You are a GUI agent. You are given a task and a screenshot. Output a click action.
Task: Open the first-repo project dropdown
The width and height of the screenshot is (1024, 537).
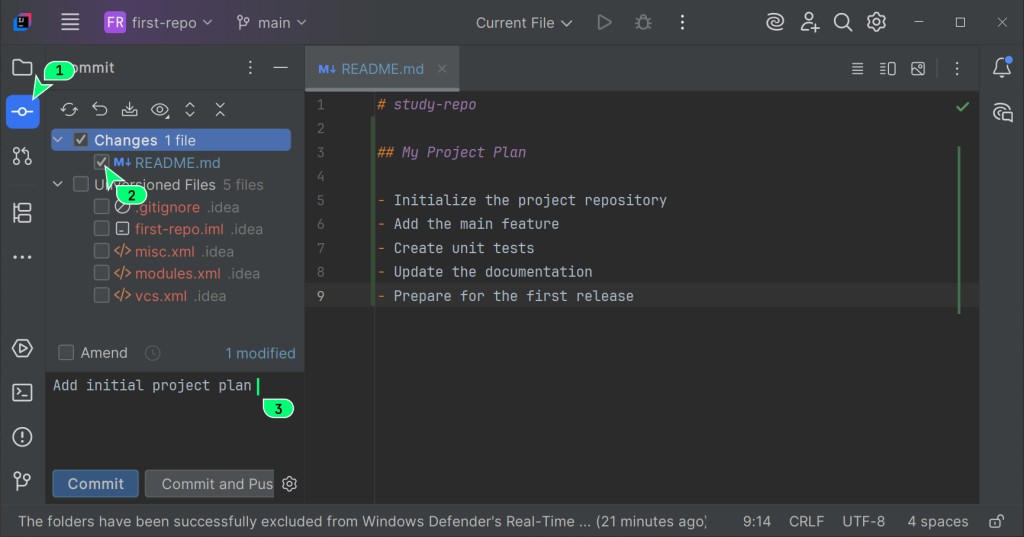pyautogui.click(x=158, y=22)
